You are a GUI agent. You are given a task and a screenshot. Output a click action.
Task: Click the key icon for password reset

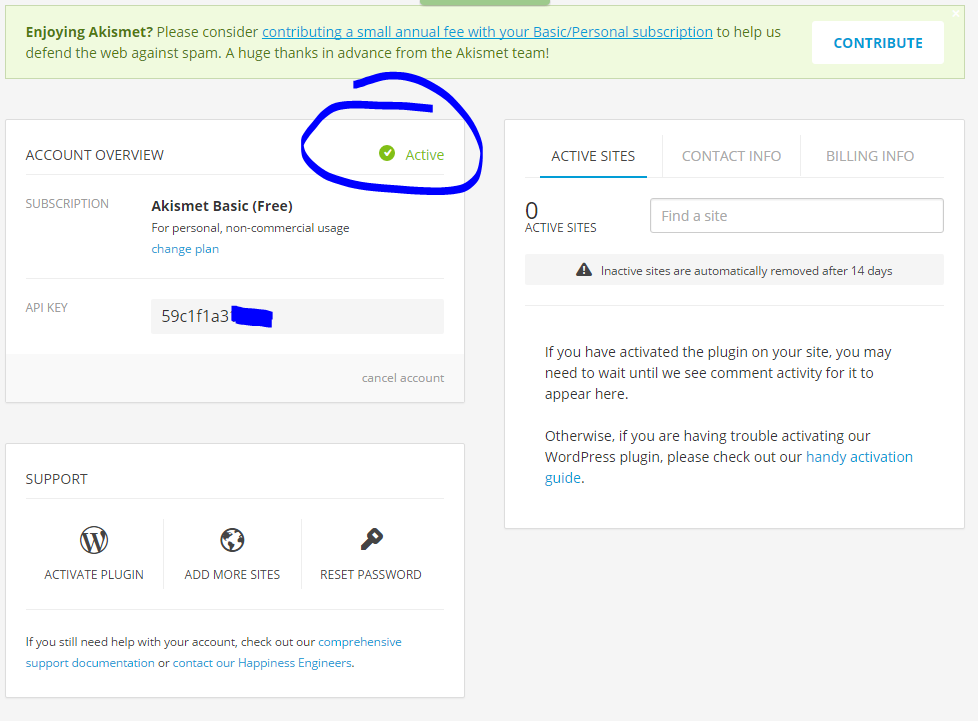(371, 540)
